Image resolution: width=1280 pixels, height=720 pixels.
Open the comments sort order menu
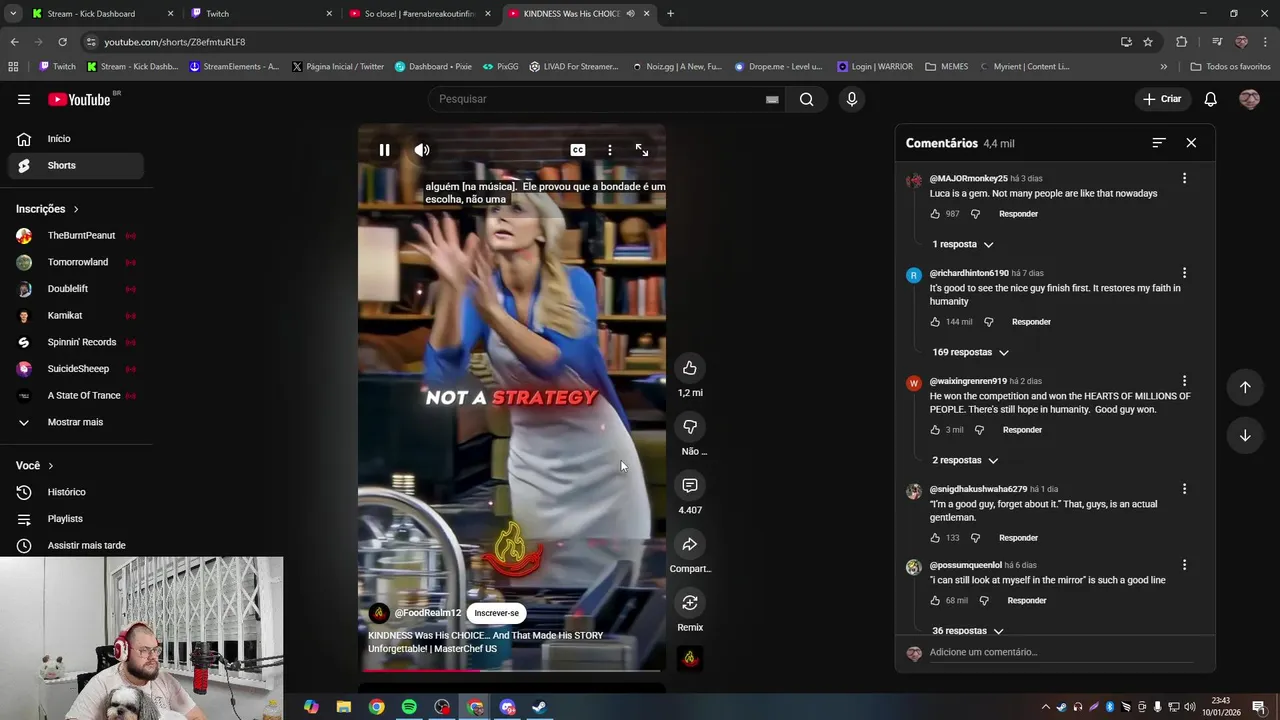[x=1159, y=143]
